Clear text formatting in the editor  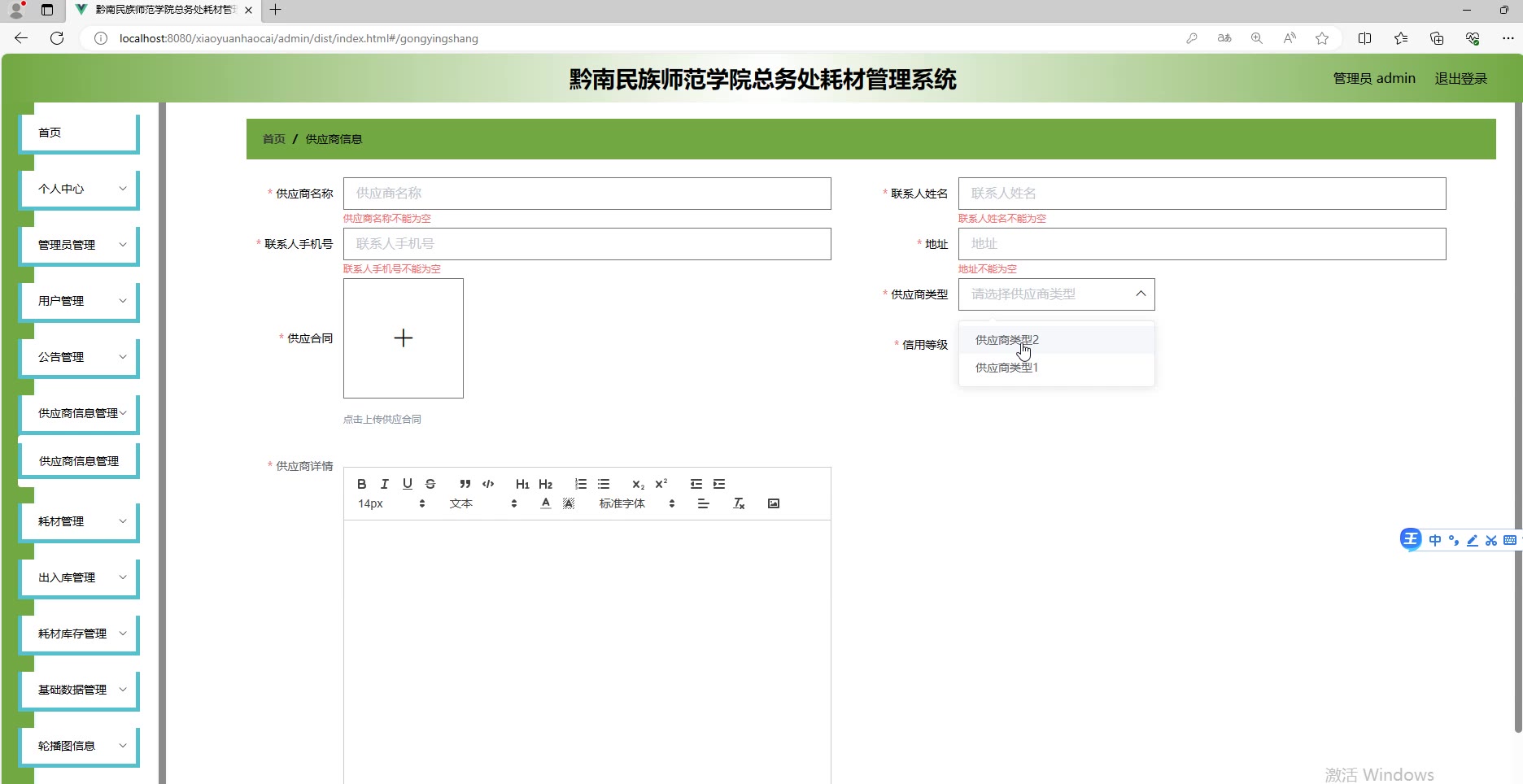(739, 503)
